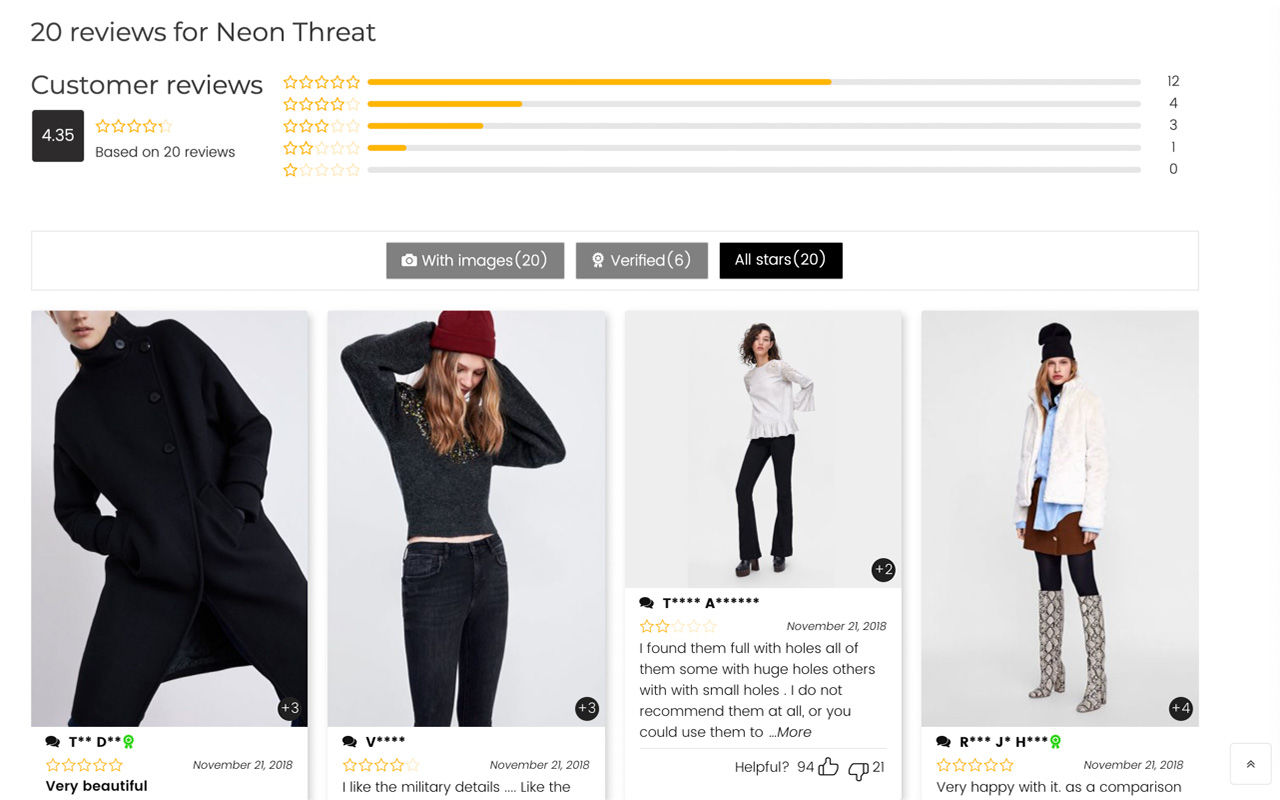This screenshot has height=800, width=1280.
Task: Select the All stars (20) filter
Action: point(780,260)
